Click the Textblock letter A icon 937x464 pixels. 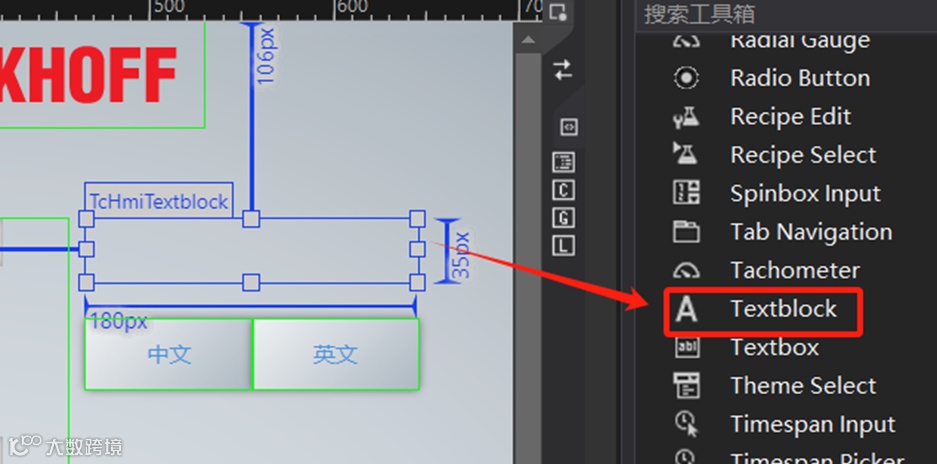(x=686, y=309)
